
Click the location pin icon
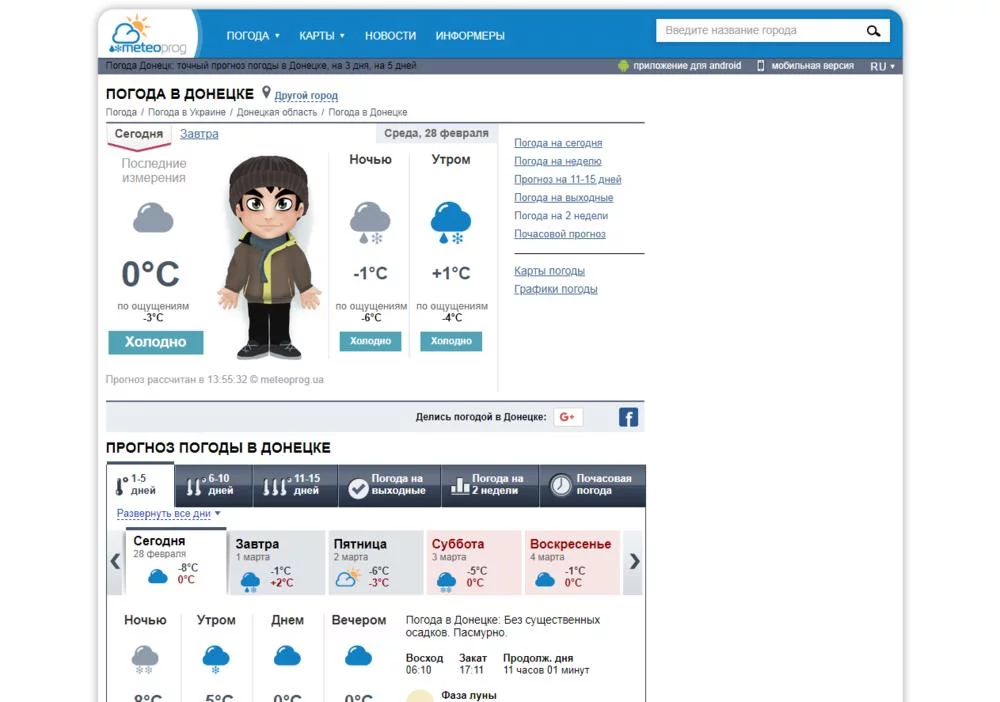pyautogui.click(x=266, y=93)
